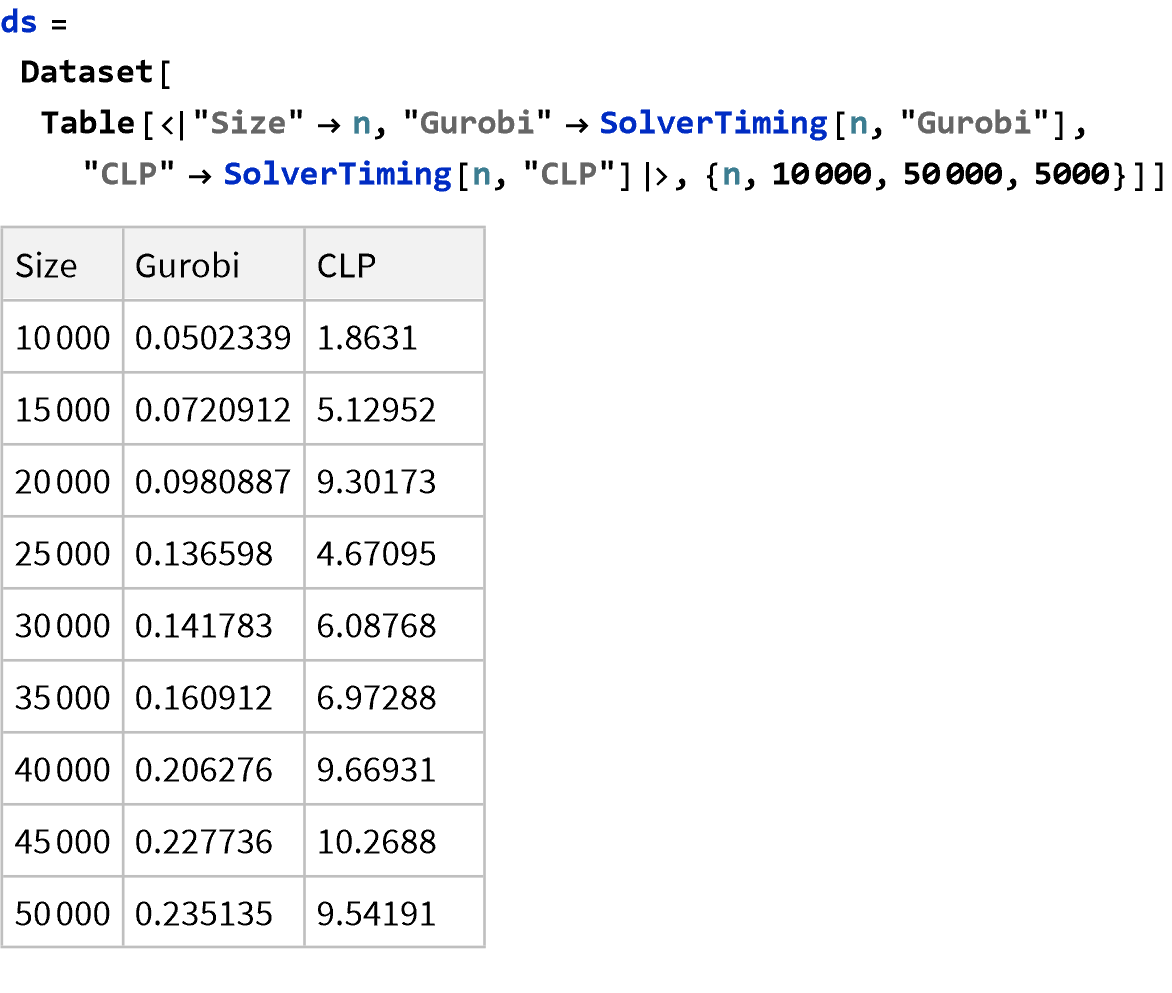Click the ds variable name
The image size is (1172, 993).
tap(19, 22)
